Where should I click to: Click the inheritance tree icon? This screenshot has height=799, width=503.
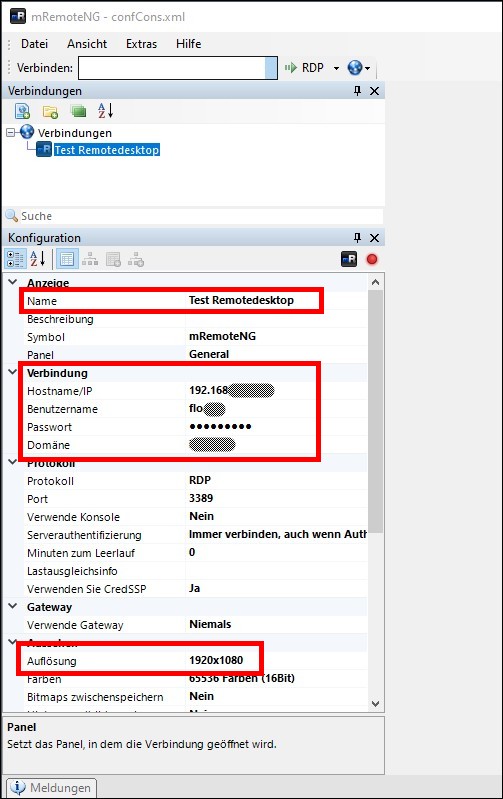(x=90, y=259)
